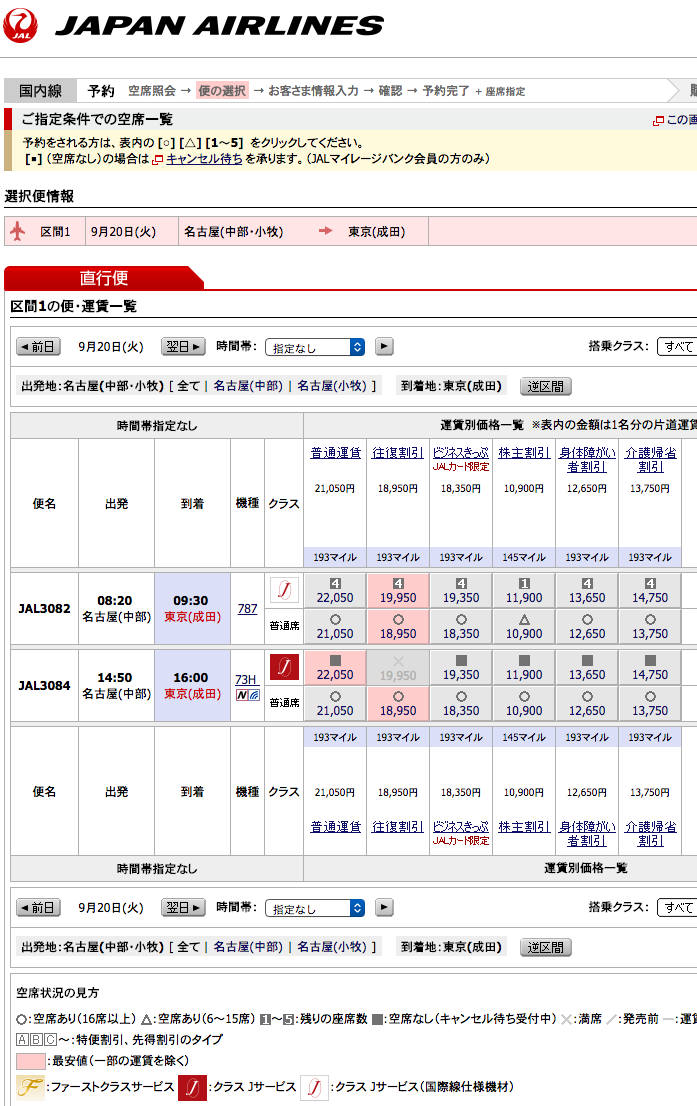Viewport: 697px width, 1106px height.
Task: Select JAL3082 普通席 12,650 fare
Action: (587, 626)
